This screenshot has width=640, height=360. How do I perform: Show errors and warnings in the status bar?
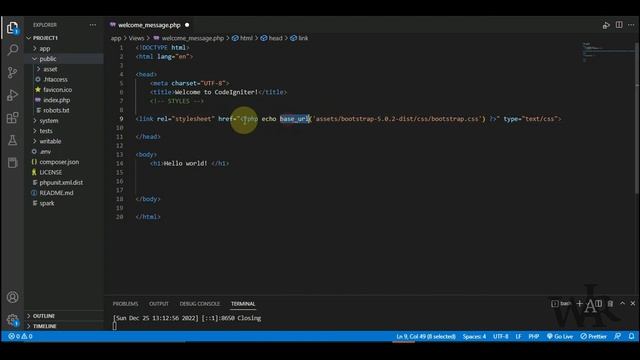coord(20,336)
